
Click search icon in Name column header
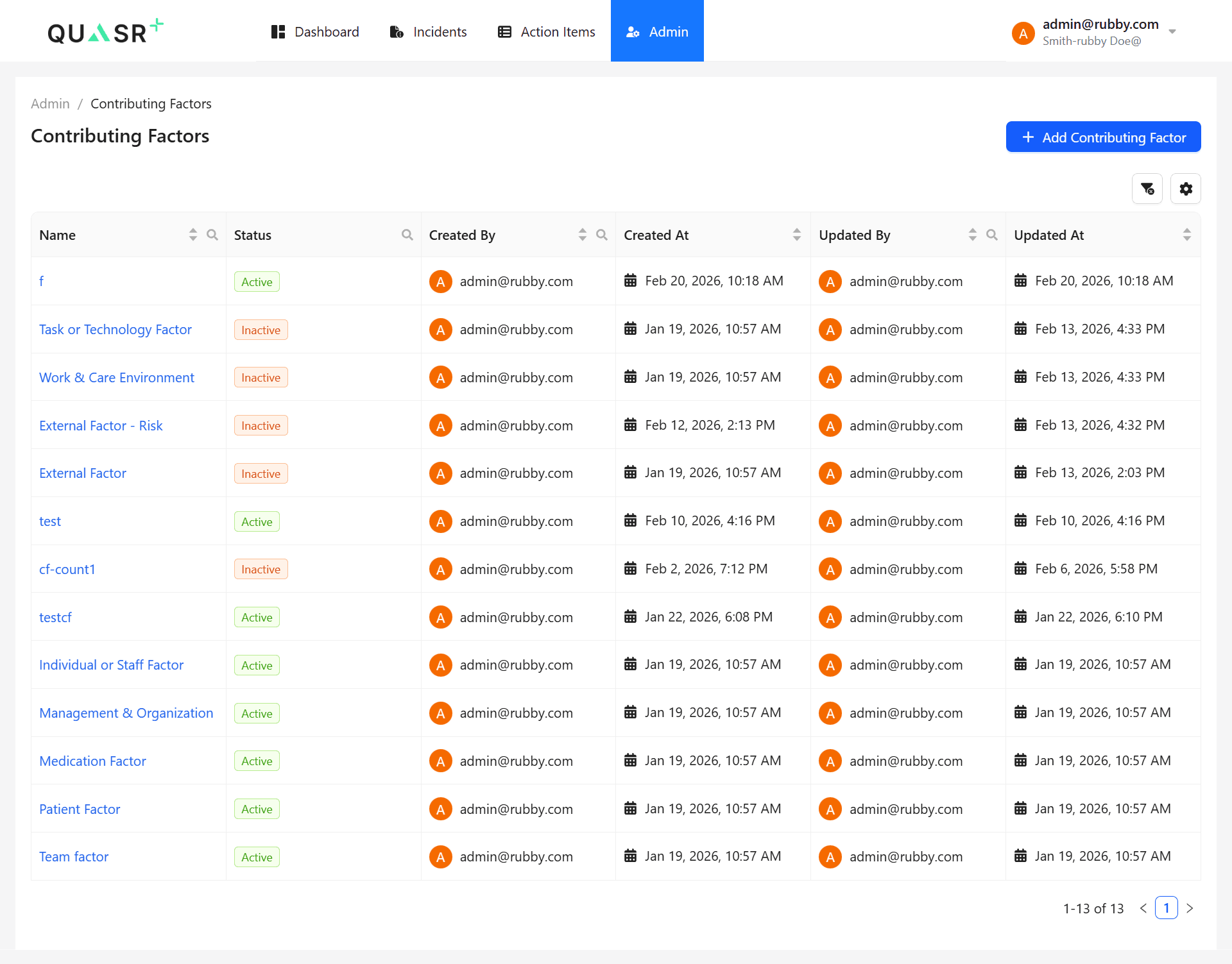coord(212,235)
